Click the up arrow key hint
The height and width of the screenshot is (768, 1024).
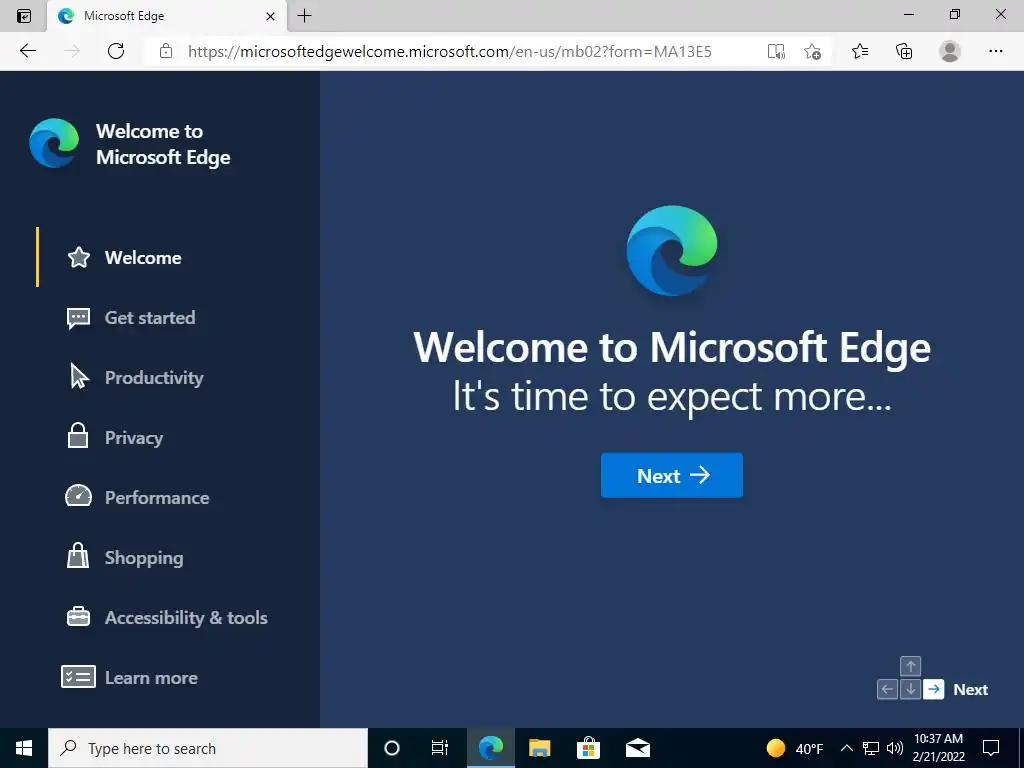[910, 666]
